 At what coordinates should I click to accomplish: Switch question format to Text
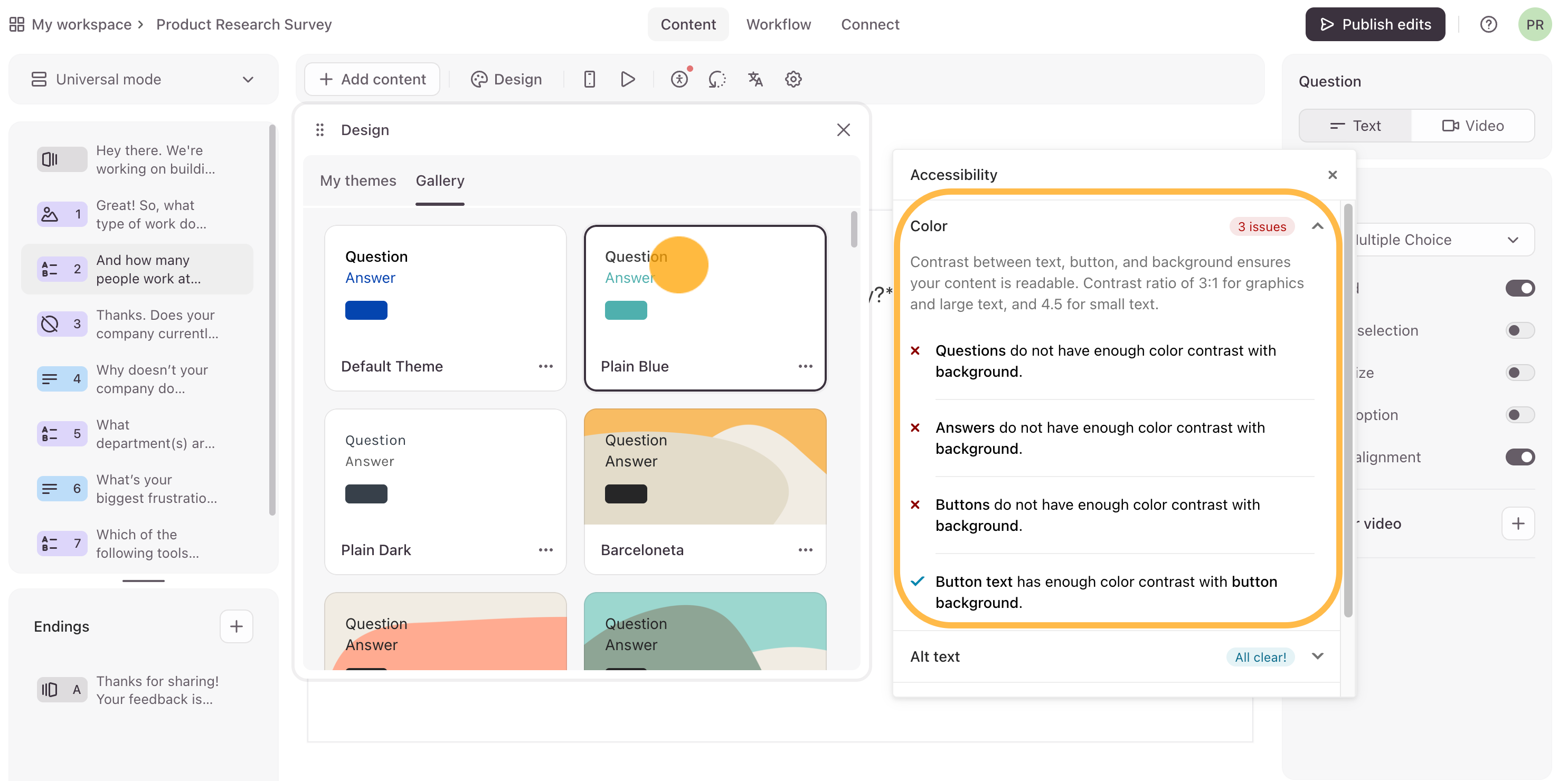(x=1356, y=126)
